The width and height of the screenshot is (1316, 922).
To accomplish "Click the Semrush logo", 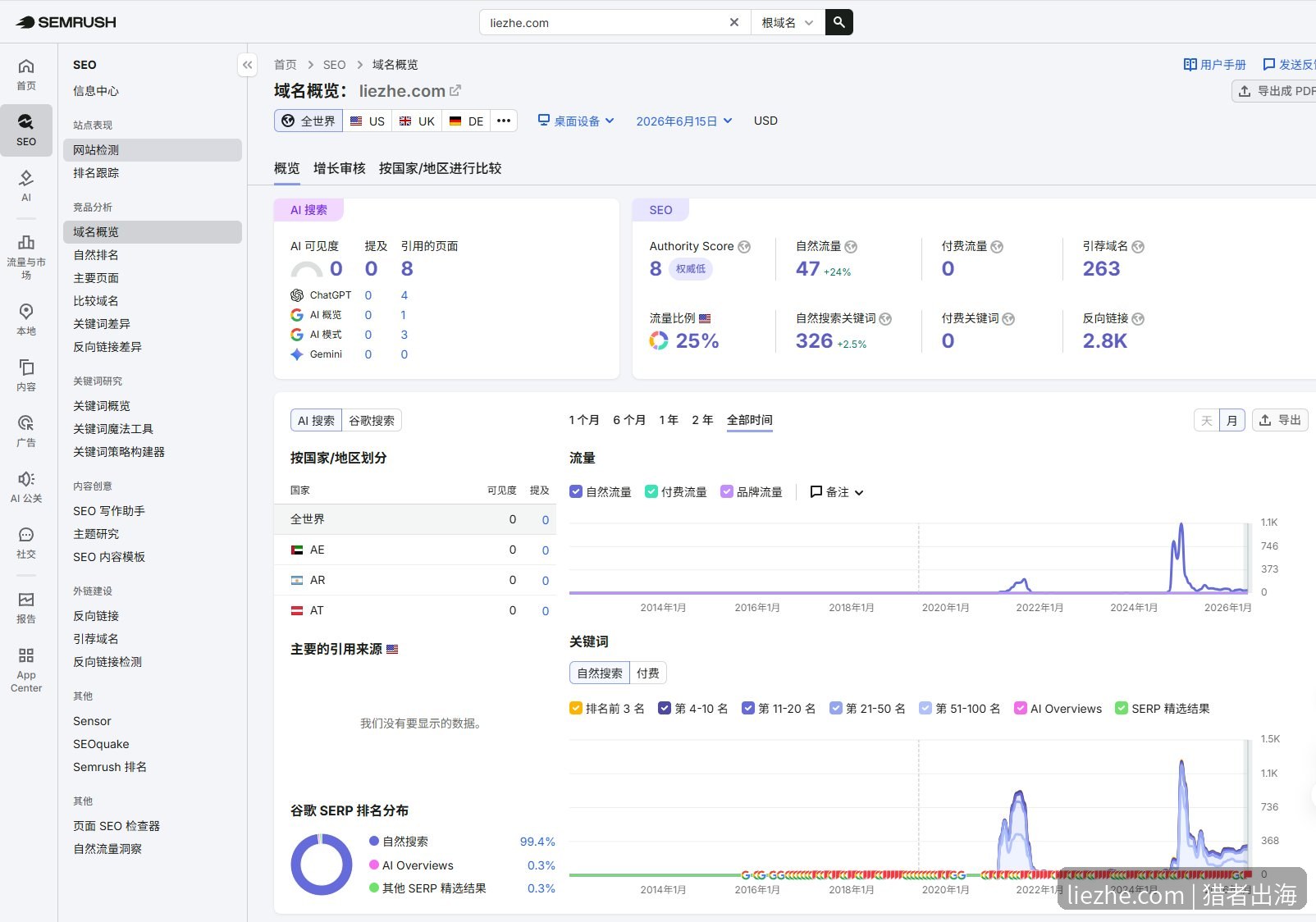I will coord(66,22).
